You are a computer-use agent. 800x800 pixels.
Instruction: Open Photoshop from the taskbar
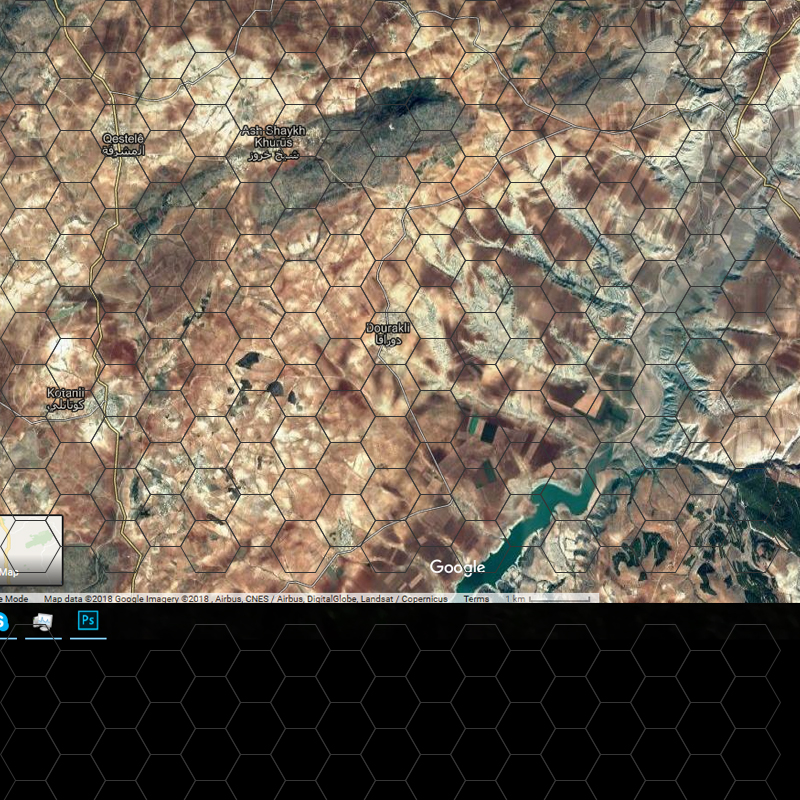[x=88, y=620]
